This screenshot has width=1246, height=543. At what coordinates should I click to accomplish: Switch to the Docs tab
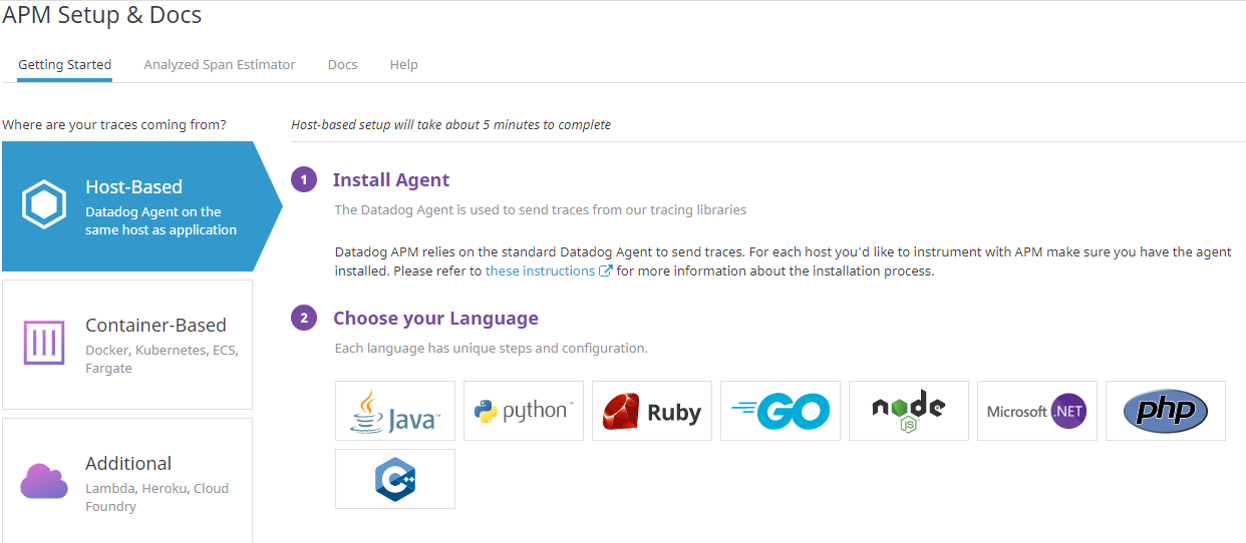click(342, 65)
